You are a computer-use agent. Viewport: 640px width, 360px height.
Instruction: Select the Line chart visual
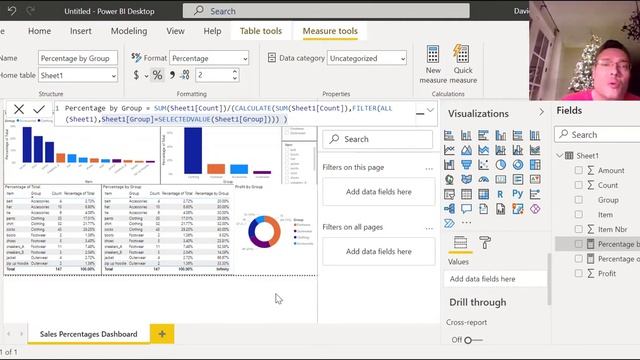[449, 150]
